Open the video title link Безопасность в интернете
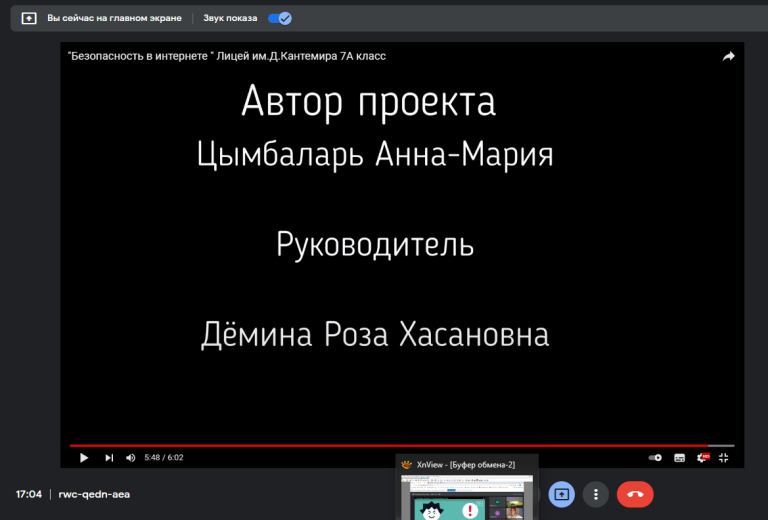Image resolution: width=768 pixels, height=520 pixels. click(227, 56)
